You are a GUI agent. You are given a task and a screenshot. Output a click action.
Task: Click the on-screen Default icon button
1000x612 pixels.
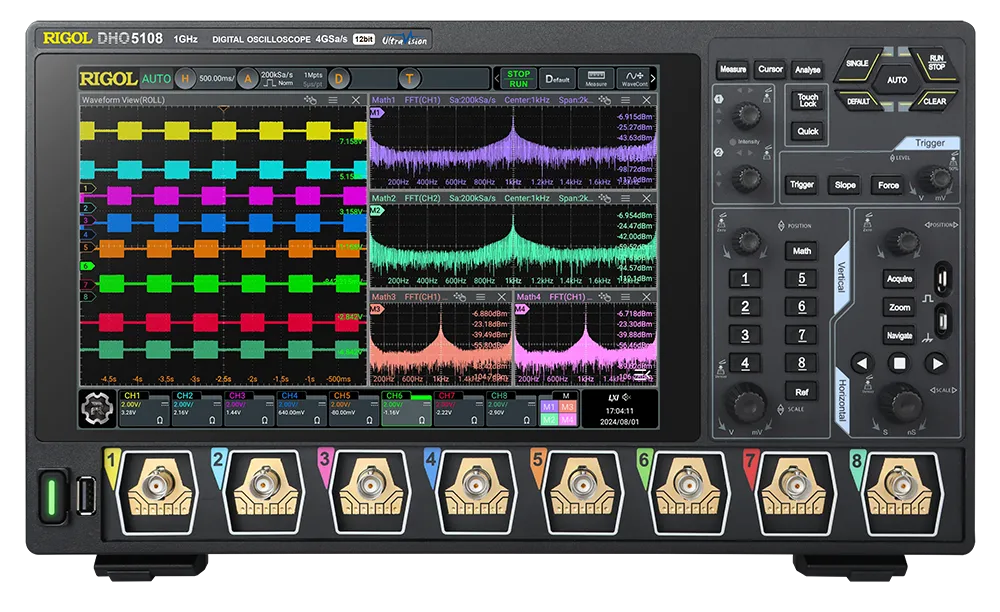click(557, 78)
